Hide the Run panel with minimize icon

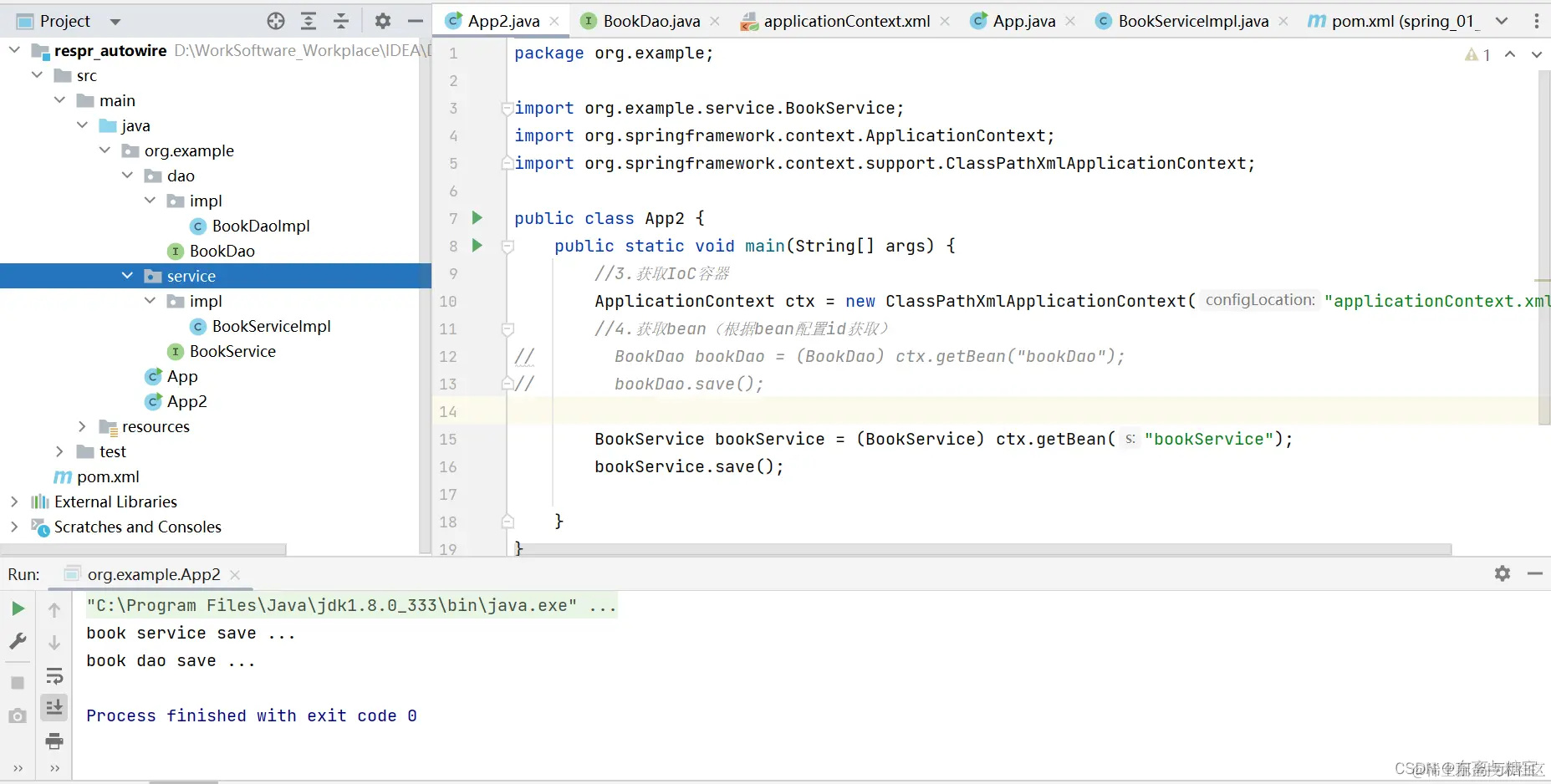1535,573
